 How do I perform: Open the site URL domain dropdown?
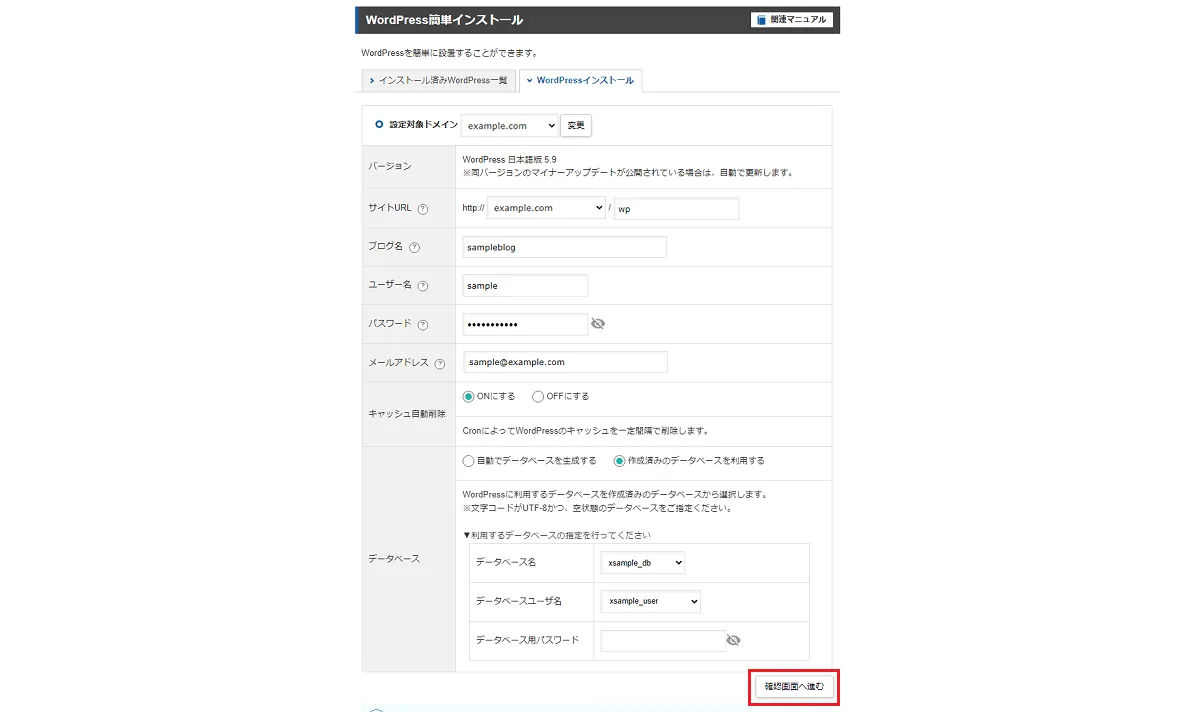(546, 208)
